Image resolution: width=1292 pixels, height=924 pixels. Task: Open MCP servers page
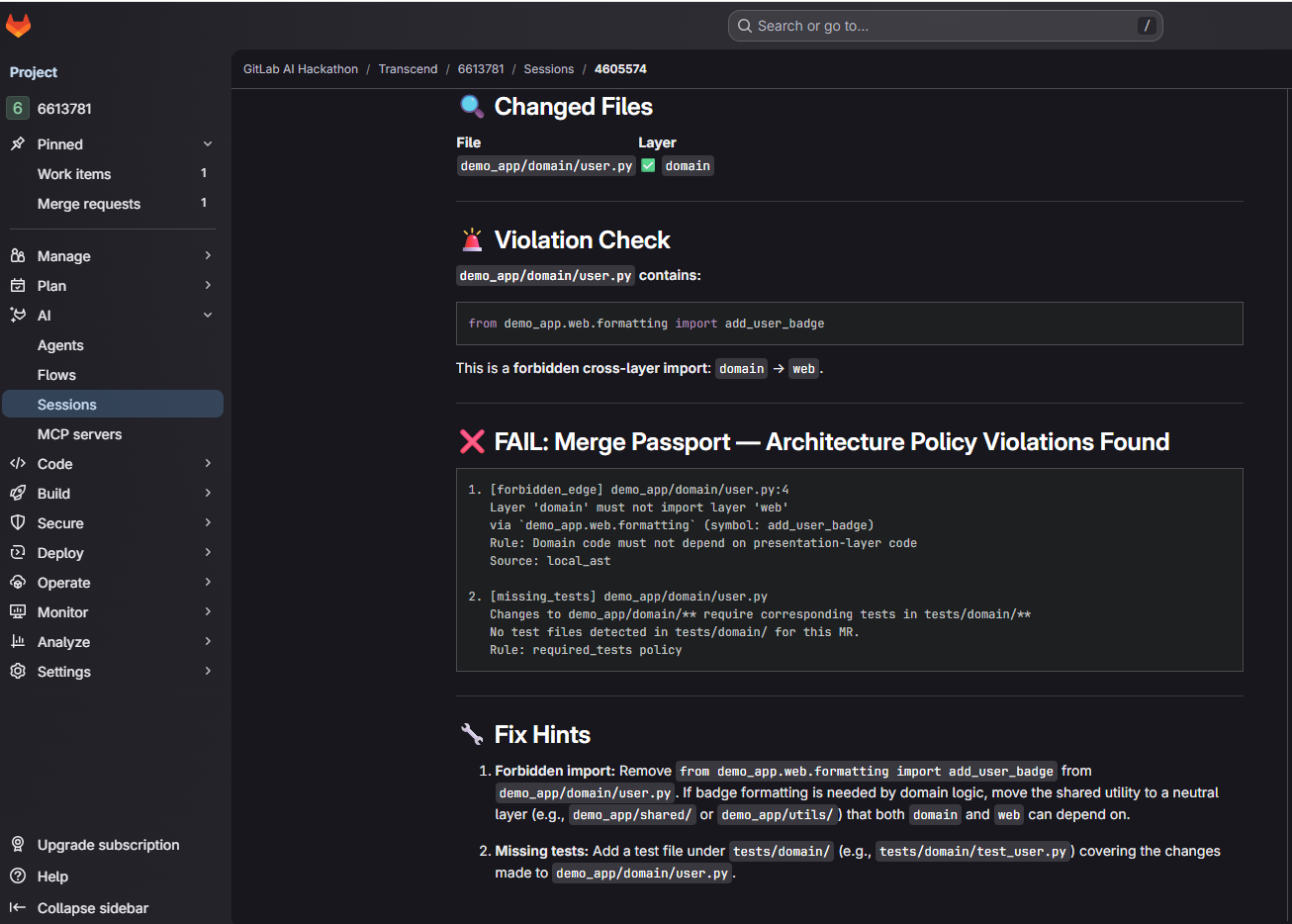113,434
